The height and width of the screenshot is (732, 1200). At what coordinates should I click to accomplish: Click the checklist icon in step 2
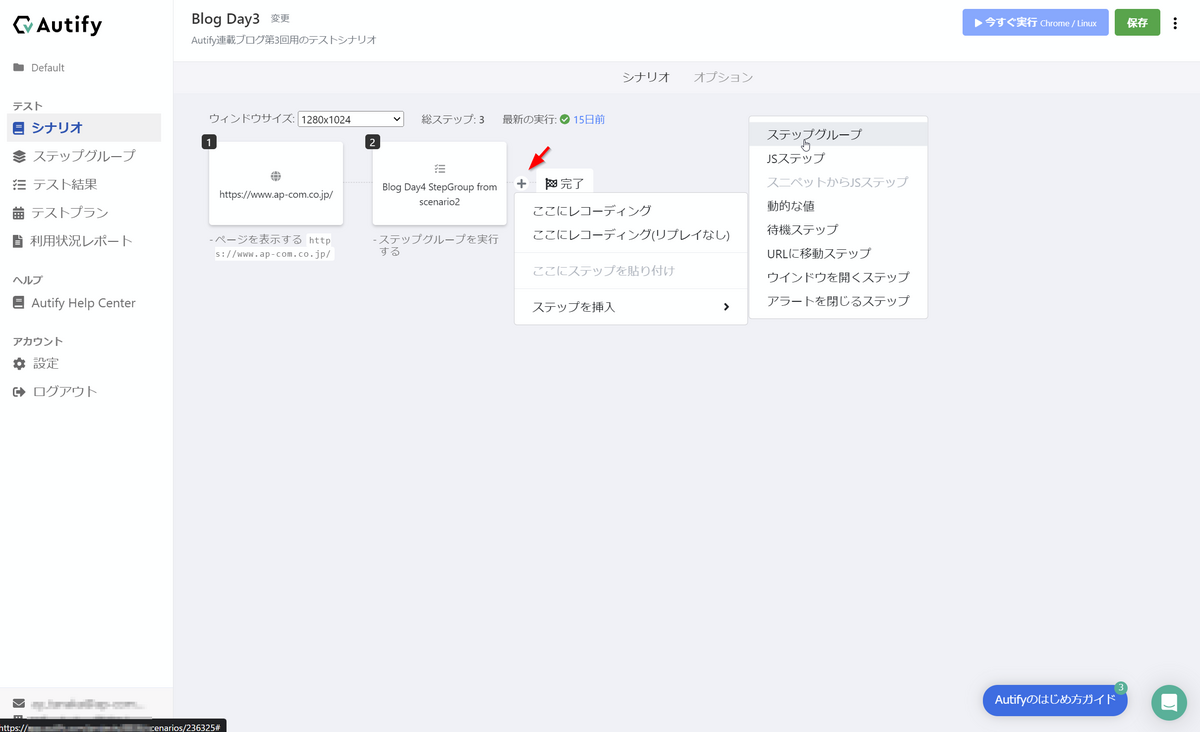click(440, 169)
